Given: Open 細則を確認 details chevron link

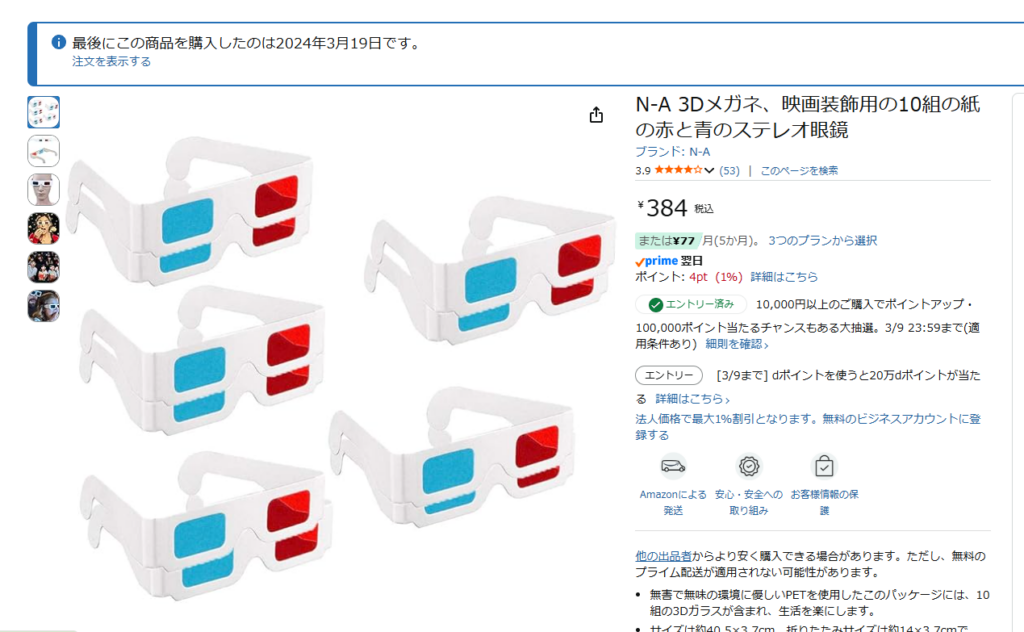Looking at the screenshot, I should point(737,344).
